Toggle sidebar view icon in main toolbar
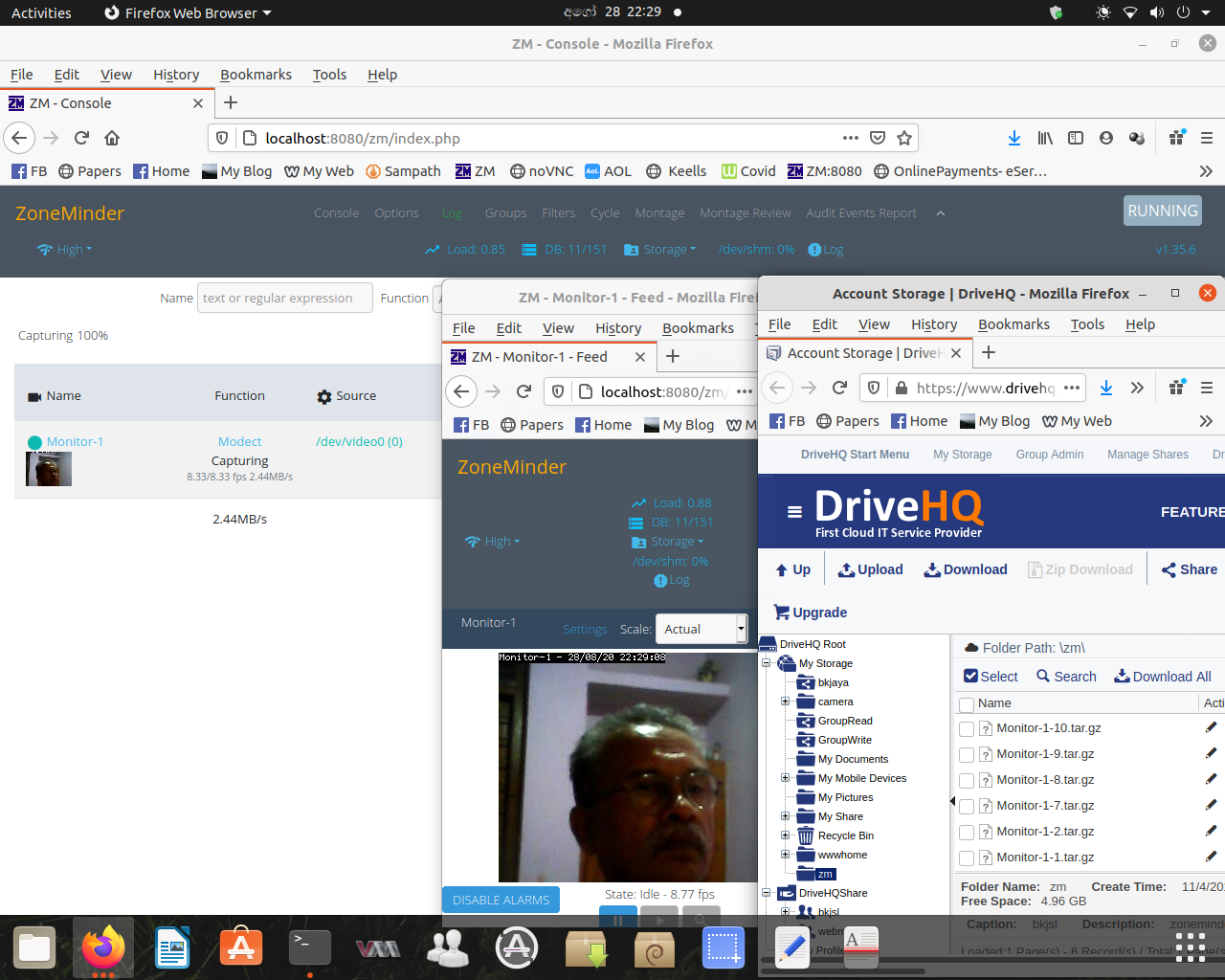Image resolution: width=1225 pixels, height=980 pixels. (1076, 138)
